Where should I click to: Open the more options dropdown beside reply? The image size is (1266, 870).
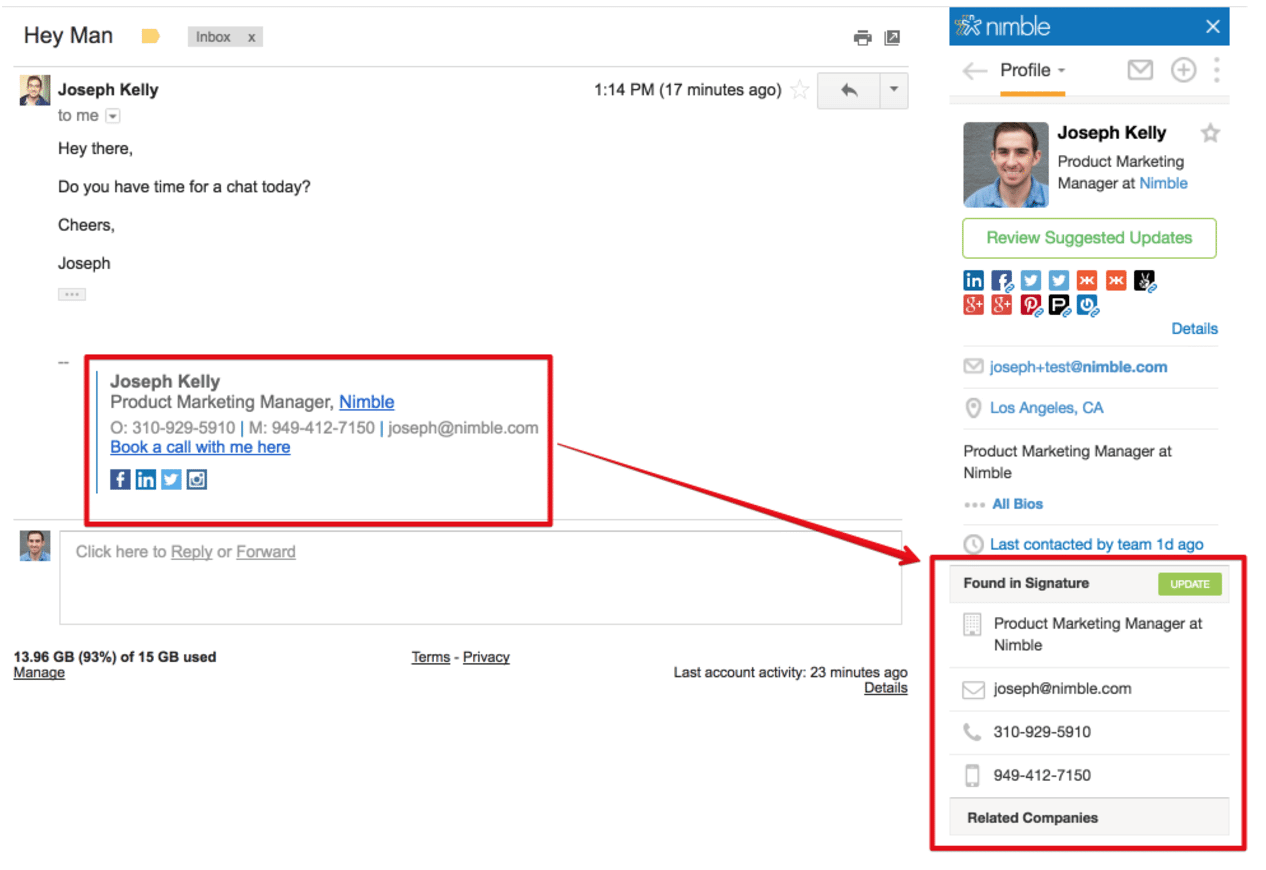pos(893,91)
